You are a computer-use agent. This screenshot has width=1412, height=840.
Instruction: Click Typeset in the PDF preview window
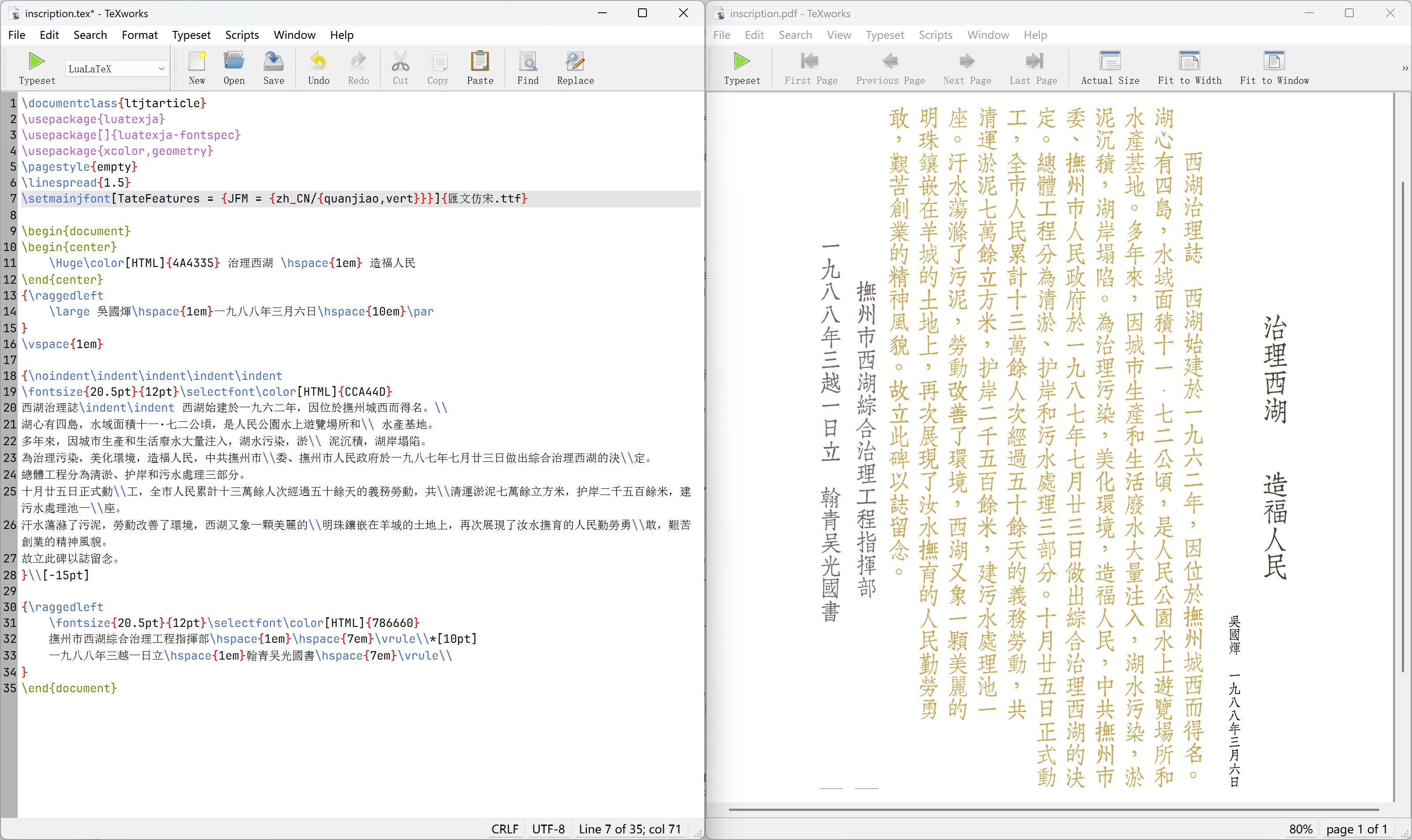tap(742, 68)
